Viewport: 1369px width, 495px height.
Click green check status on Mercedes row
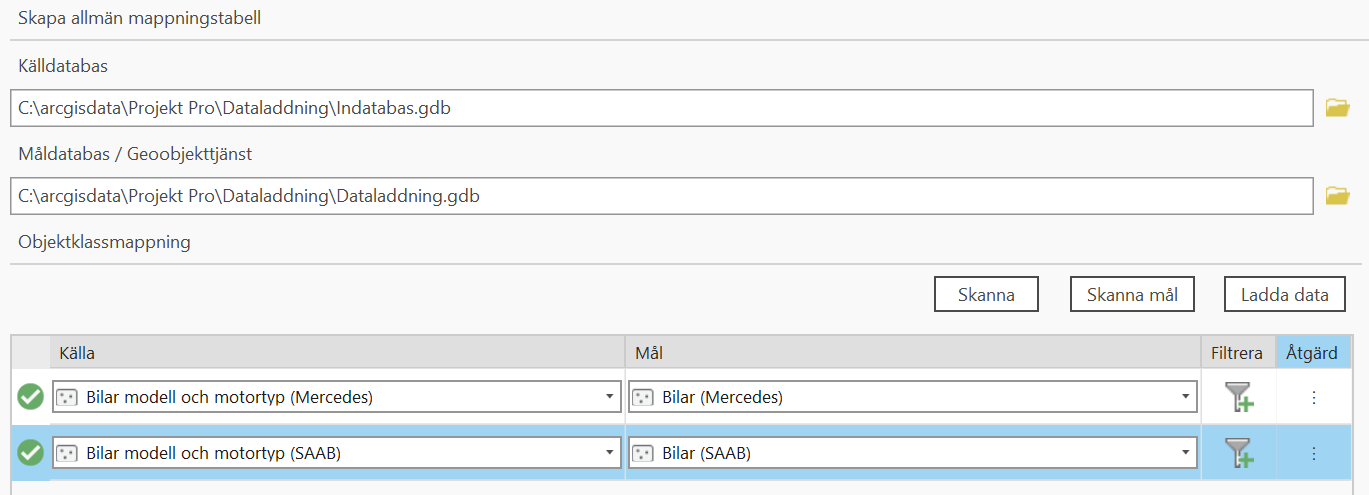point(31,397)
